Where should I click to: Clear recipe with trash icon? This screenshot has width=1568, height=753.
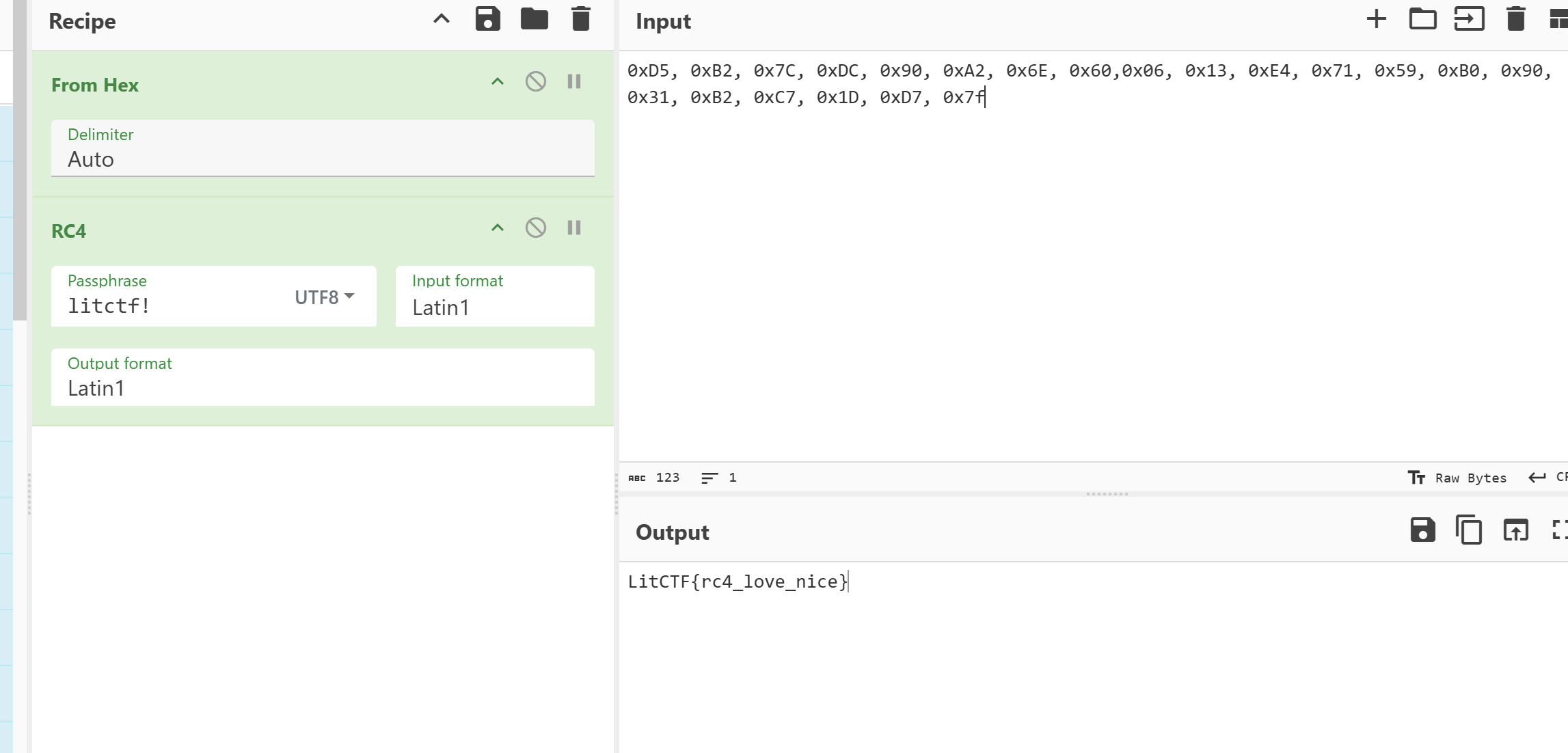click(x=580, y=19)
